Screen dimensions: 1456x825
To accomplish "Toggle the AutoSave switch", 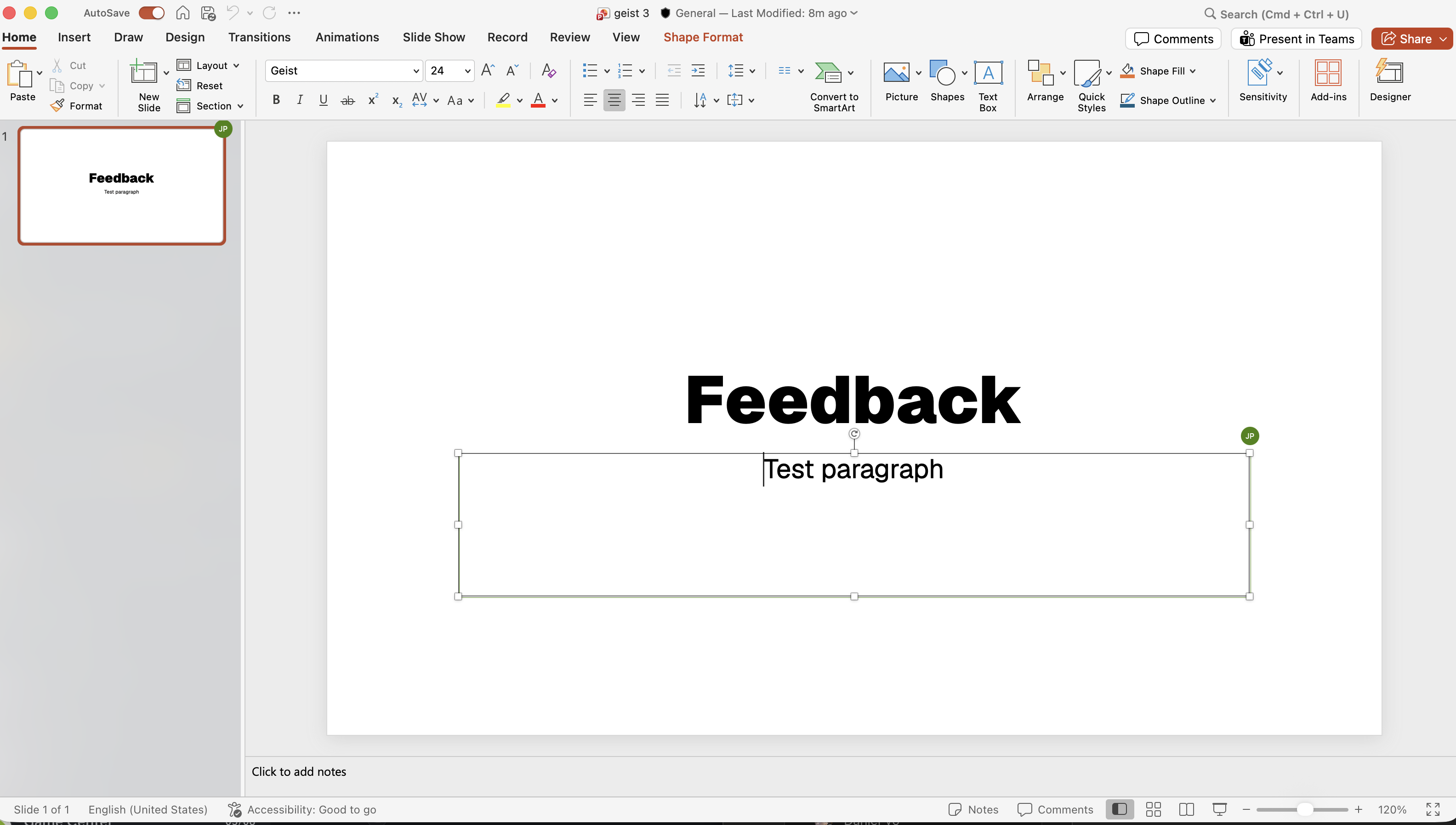I will pos(151,12).
